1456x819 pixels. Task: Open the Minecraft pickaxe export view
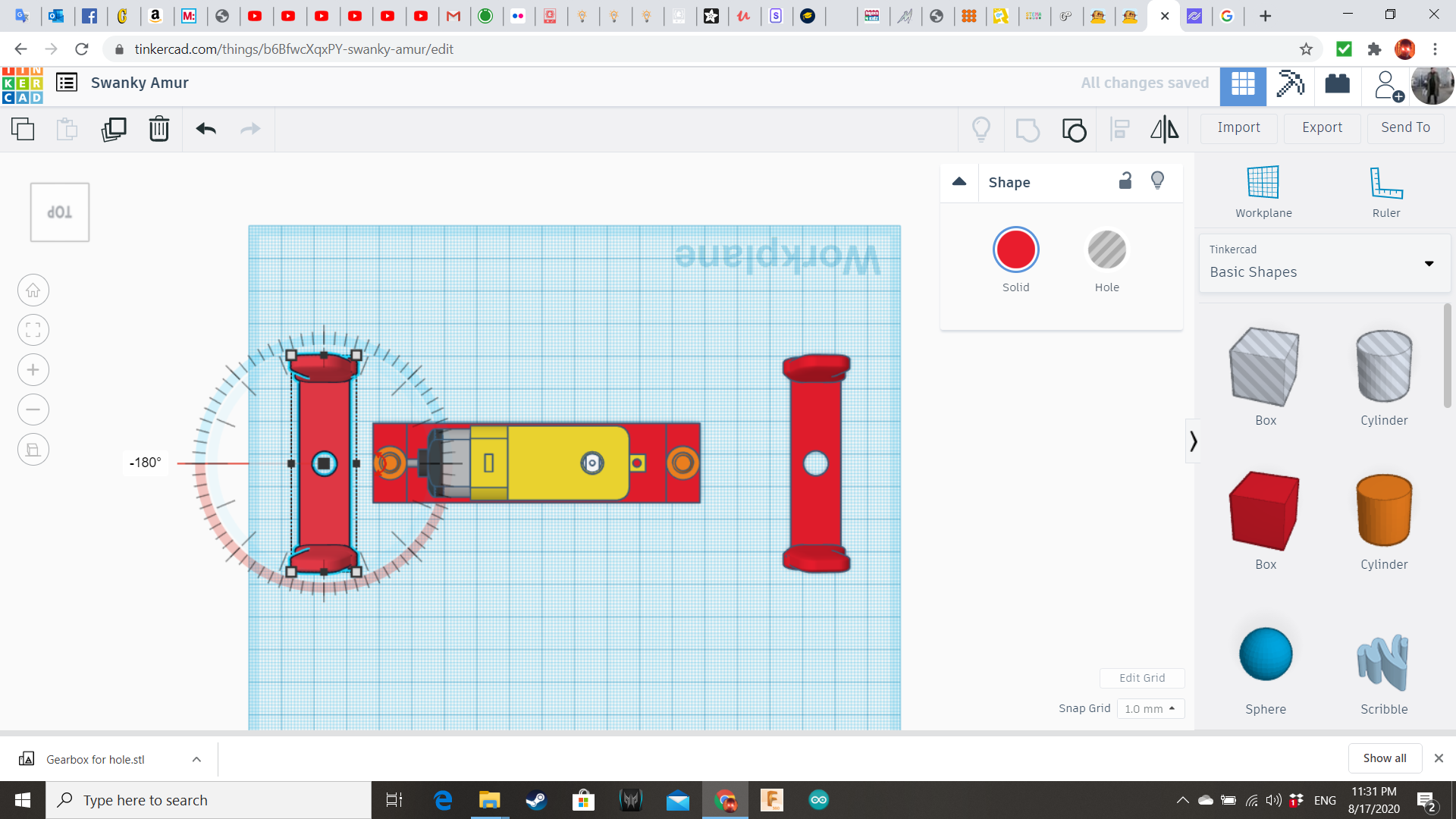pyautogui.click(x=1290, y=86)
